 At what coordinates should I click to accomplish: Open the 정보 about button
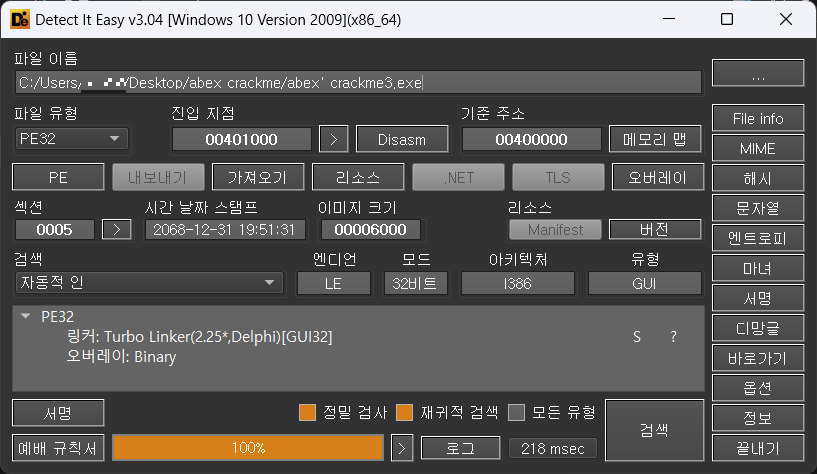758,418
